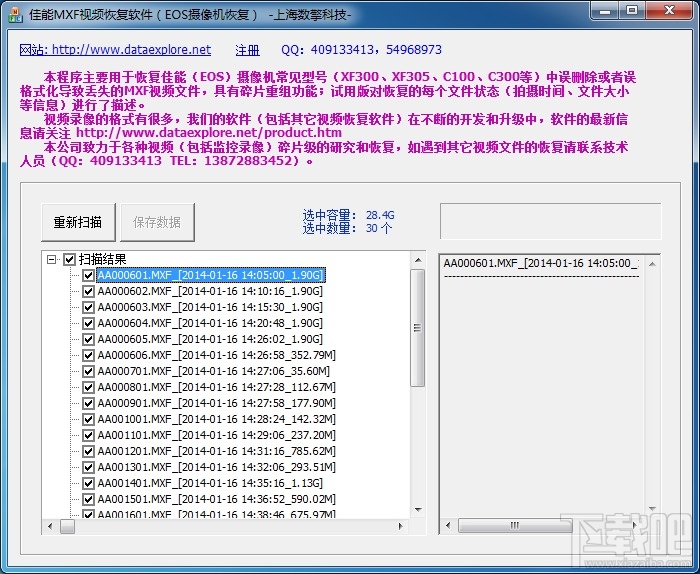
Task: Toggle the AA001401.MXF file checkbox
Action: (88, 483)
